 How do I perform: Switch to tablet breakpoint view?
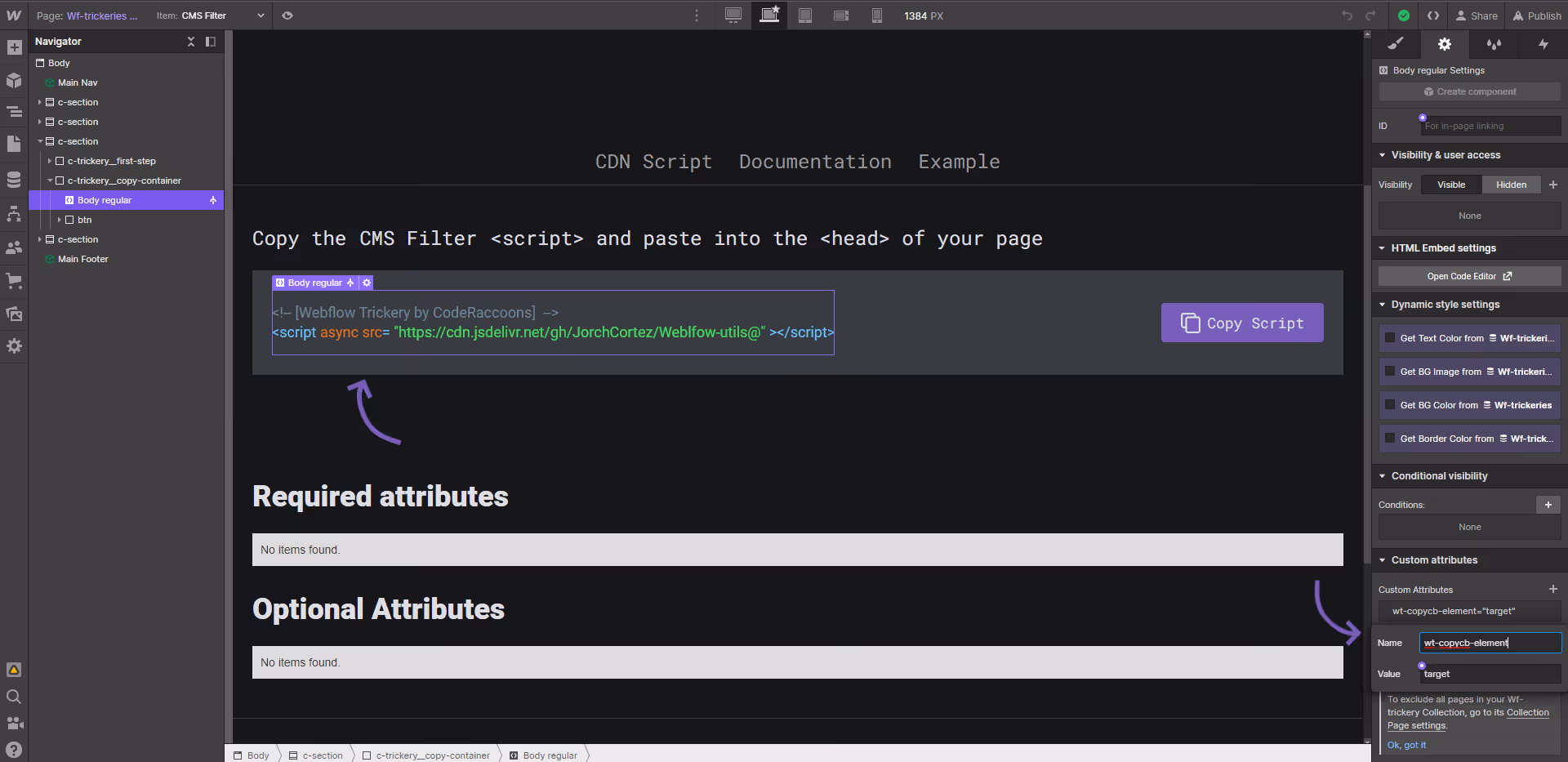[805, 16]
